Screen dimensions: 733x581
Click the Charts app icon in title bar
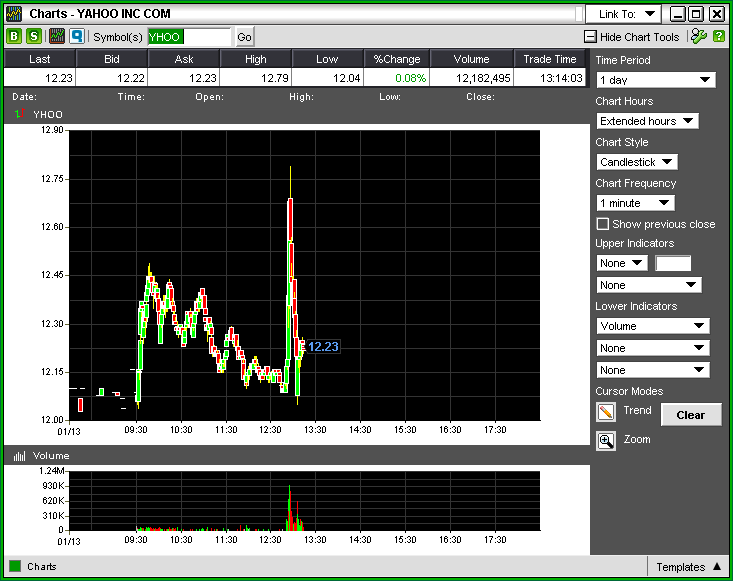click(x=14, y=14)
